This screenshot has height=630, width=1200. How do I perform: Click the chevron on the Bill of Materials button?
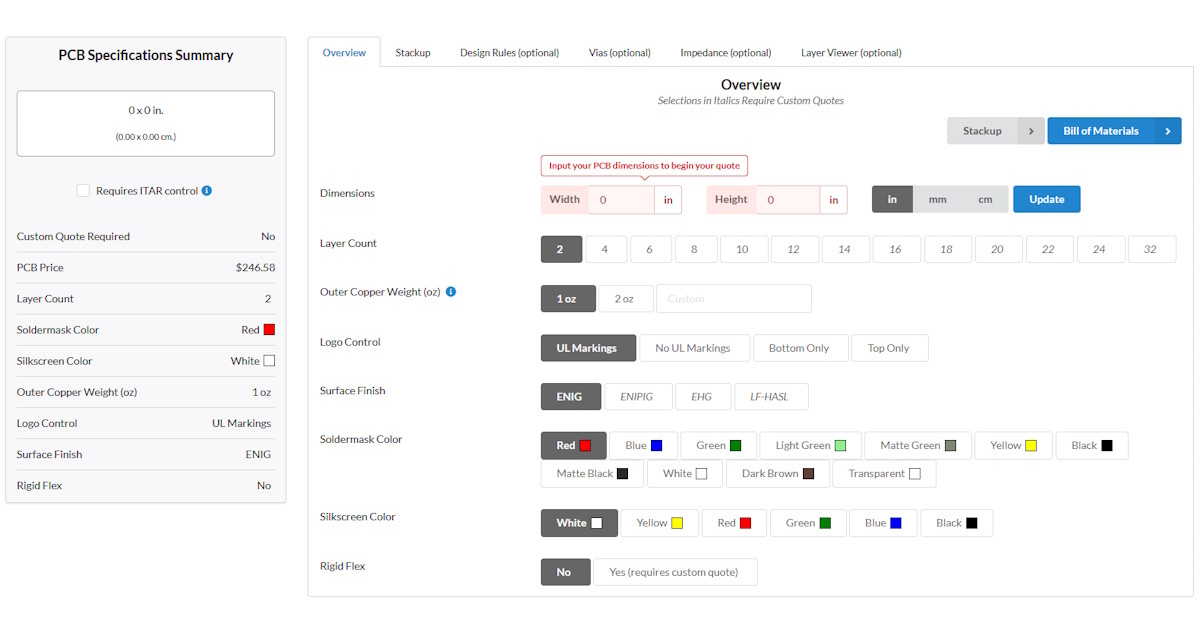(x=1168, y=130)
